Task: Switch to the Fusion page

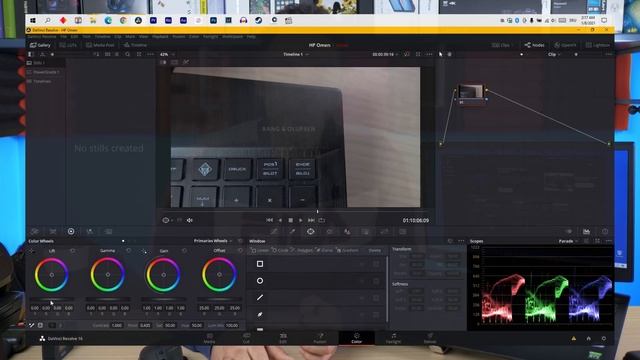Action: (320, 338)
